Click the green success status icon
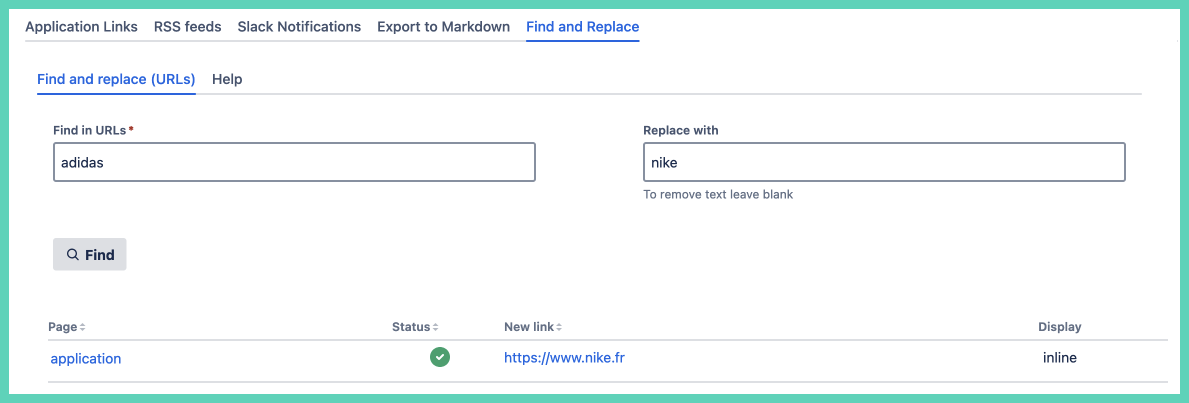The height and width of the screenshot is (403, 1189). 440,357
